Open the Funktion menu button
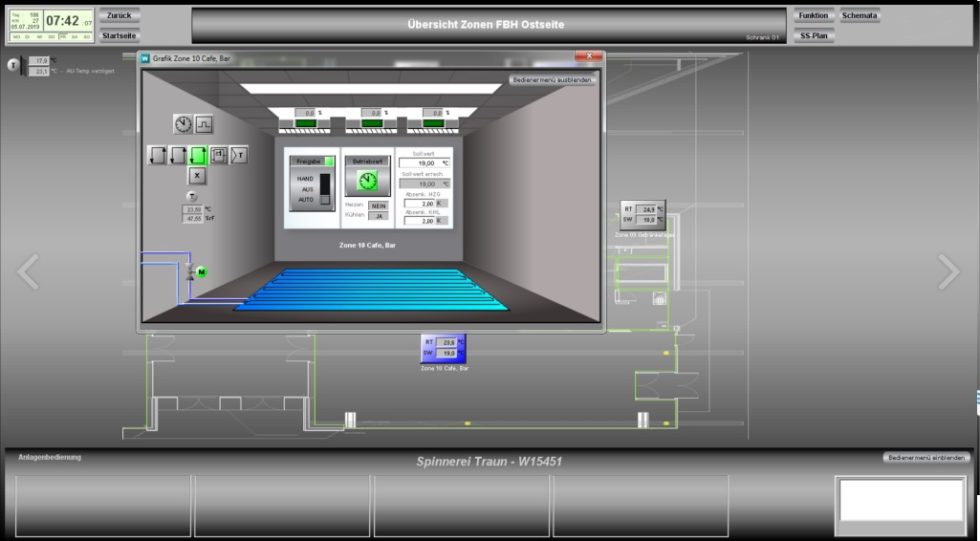 click(x=813, y=15)
